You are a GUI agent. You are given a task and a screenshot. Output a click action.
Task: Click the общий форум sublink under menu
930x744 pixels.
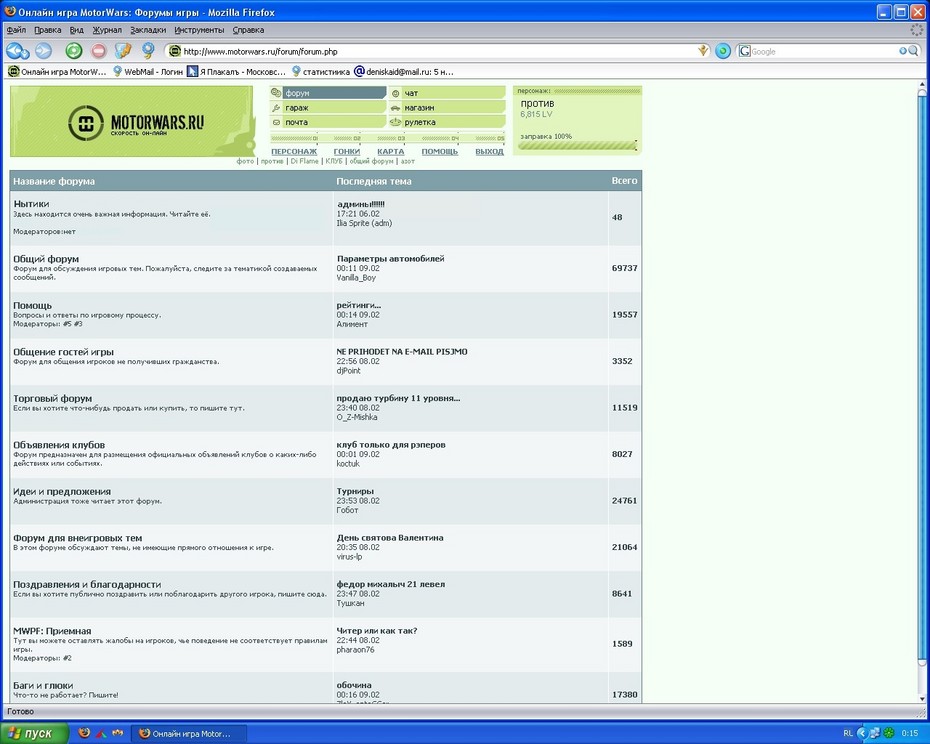(371, 161)
